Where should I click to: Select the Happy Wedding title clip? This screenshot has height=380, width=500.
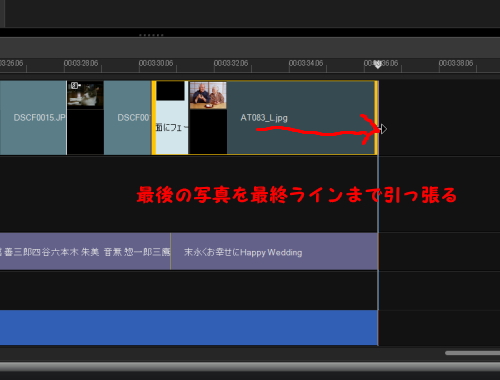[x=275, y=252]
